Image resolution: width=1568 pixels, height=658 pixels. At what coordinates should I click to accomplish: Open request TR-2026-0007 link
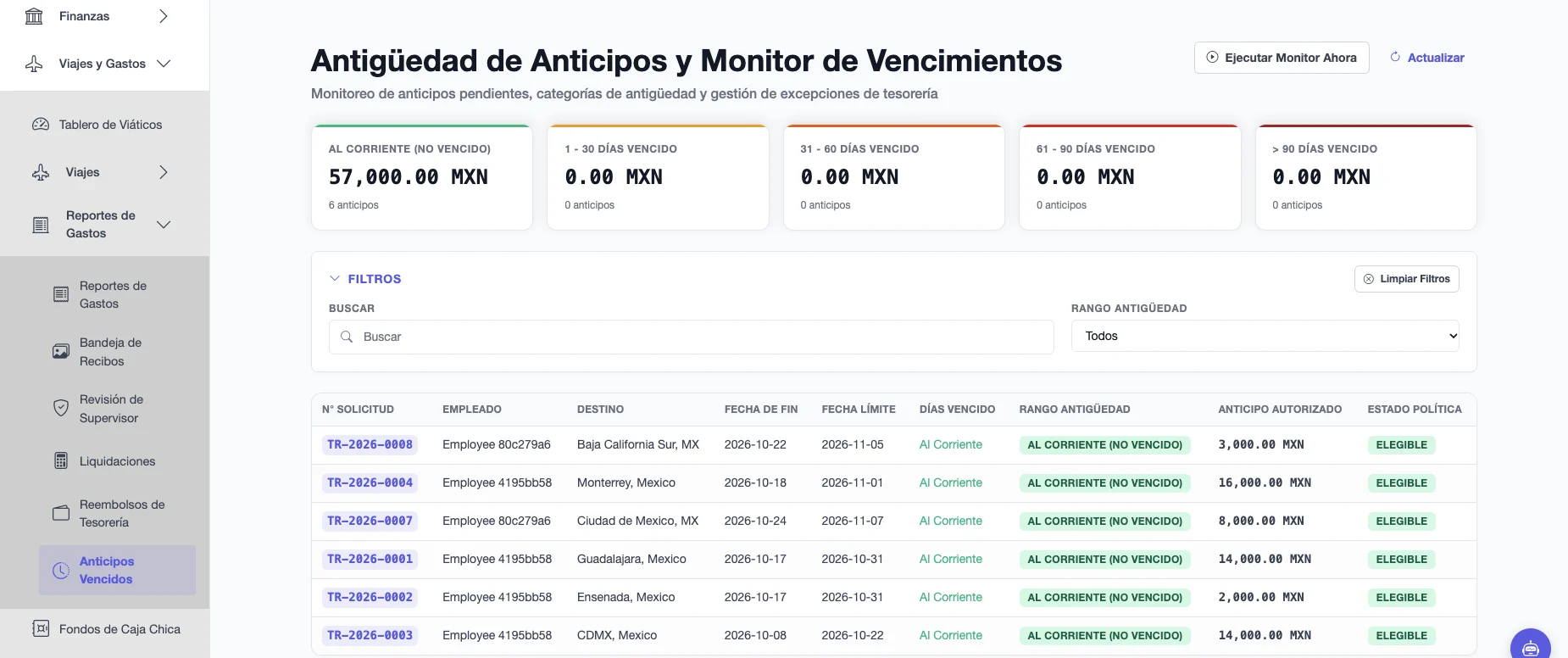click(370, 521)
